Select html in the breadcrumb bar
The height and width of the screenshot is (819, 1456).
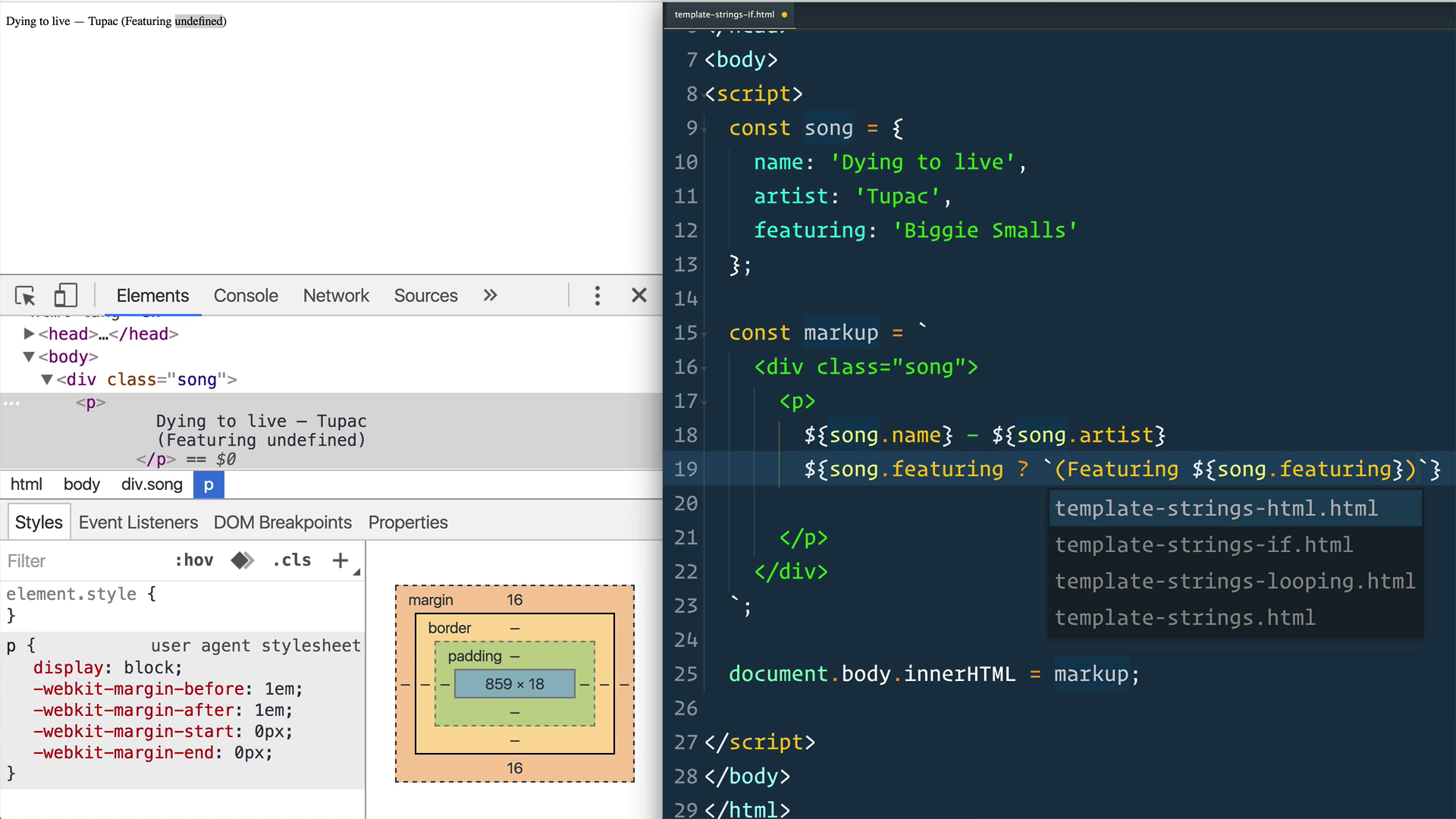(x=27, y=485)
